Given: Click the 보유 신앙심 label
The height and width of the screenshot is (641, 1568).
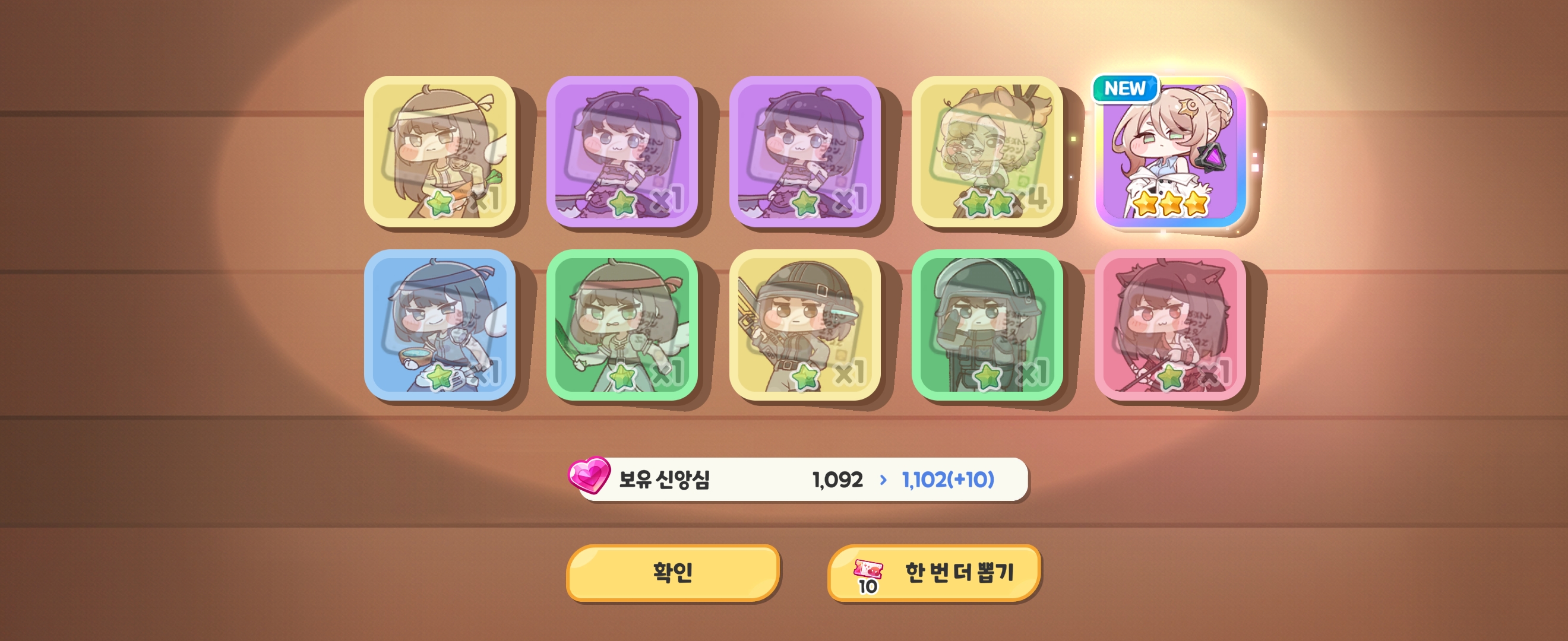Looking at the screenshot, I should pyautogui.click(x=664, y=480).
